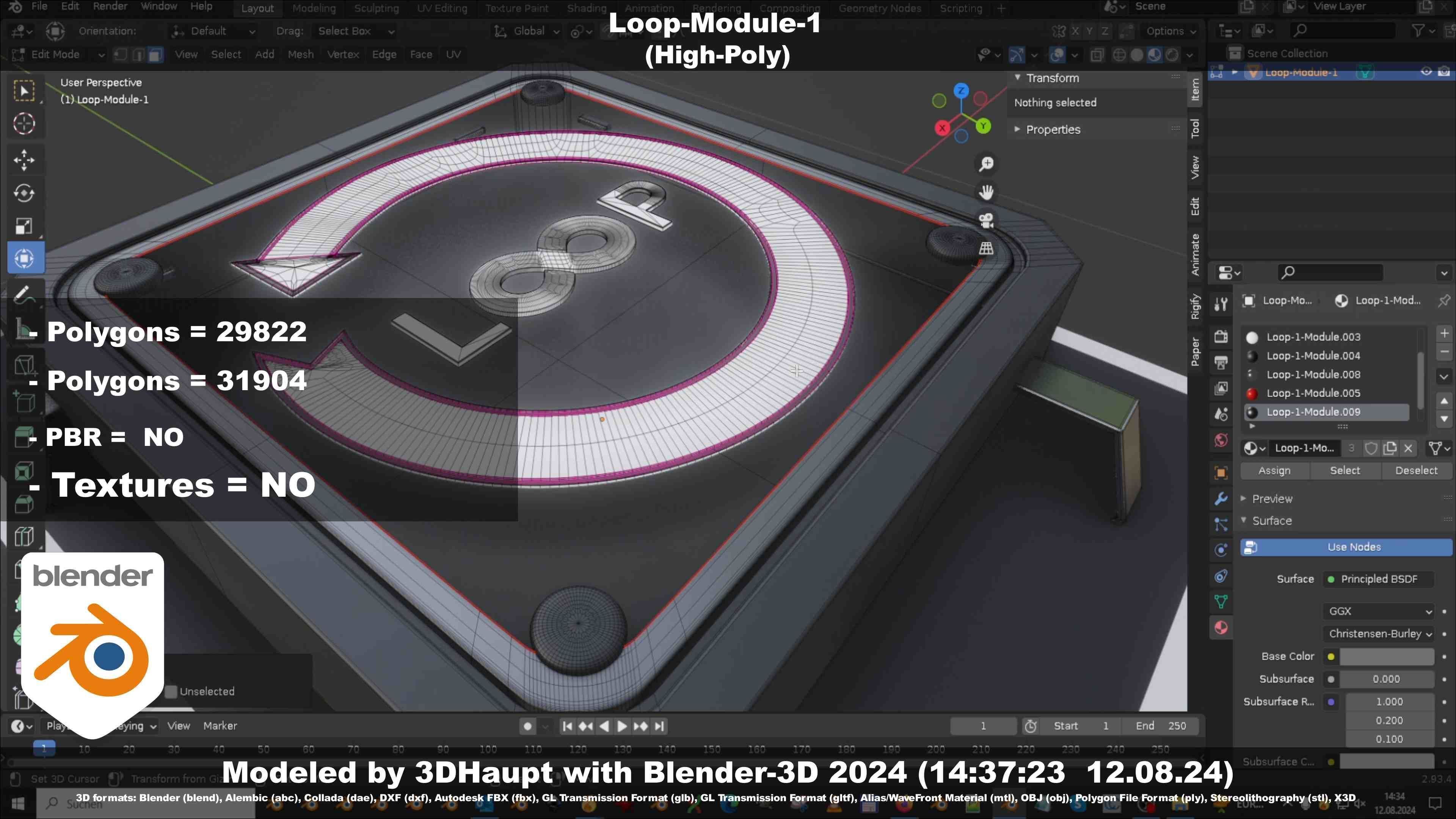
Task: Open Orientation Default dropdown
Action: tap(213, 31)
